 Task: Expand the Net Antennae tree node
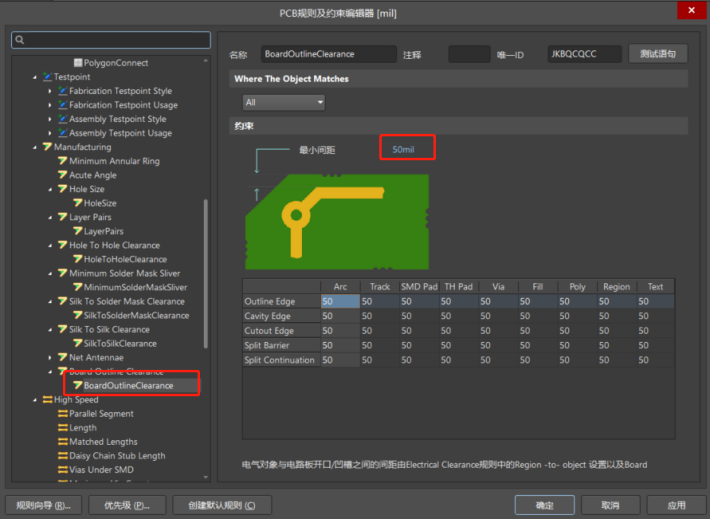pyautogui.click(x=50, y=357)
